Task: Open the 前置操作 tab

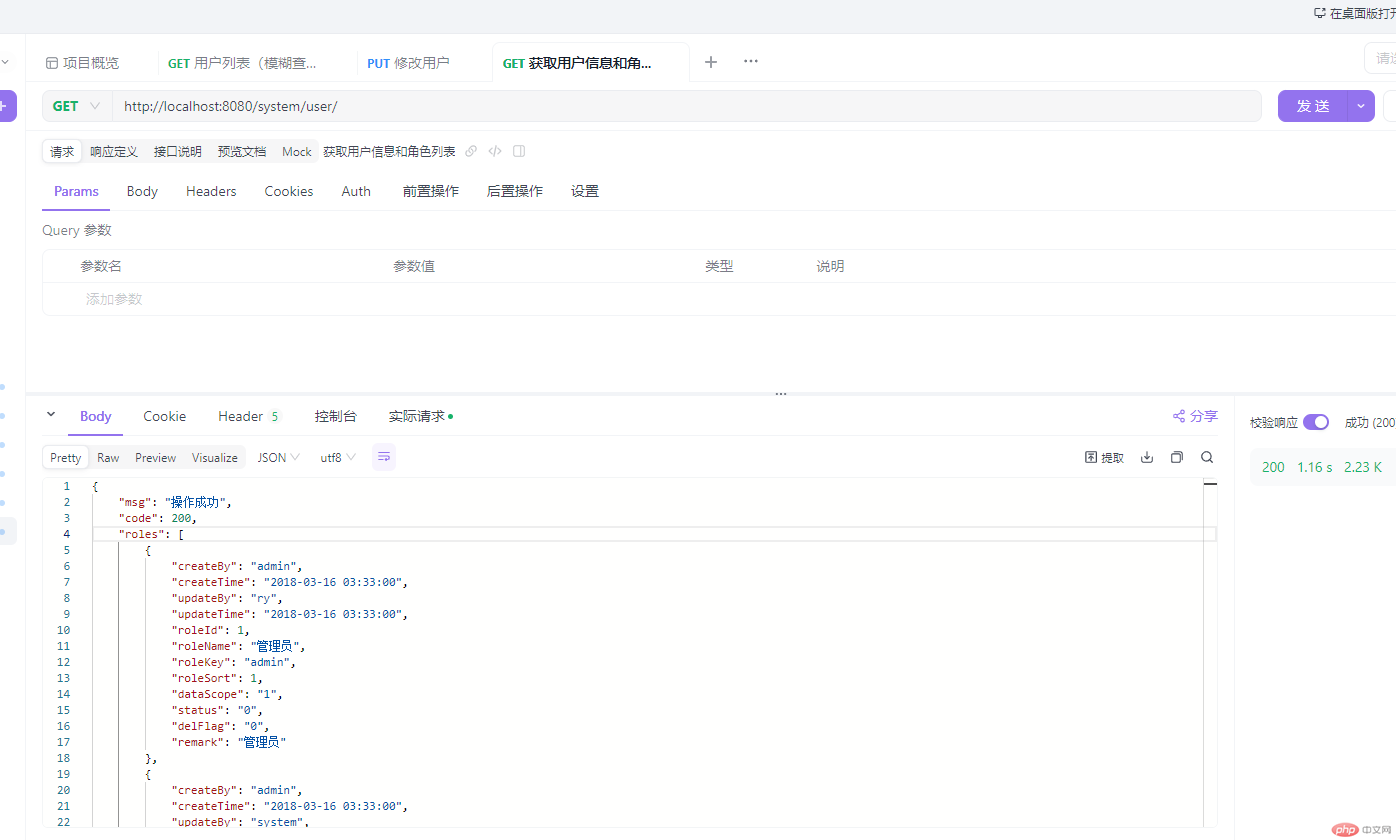Action: [431, 191]
